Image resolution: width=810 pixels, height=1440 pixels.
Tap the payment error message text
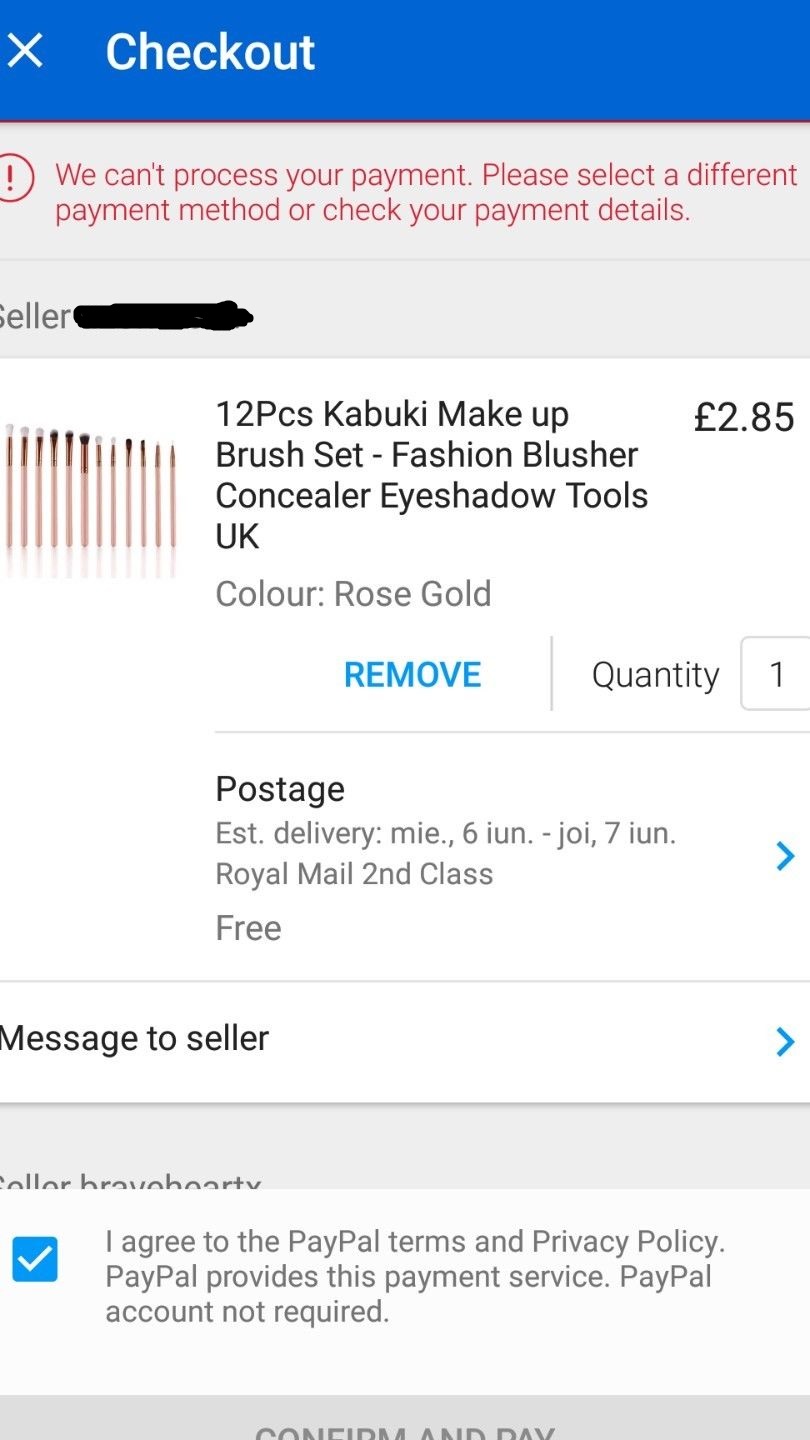point(426,192)
